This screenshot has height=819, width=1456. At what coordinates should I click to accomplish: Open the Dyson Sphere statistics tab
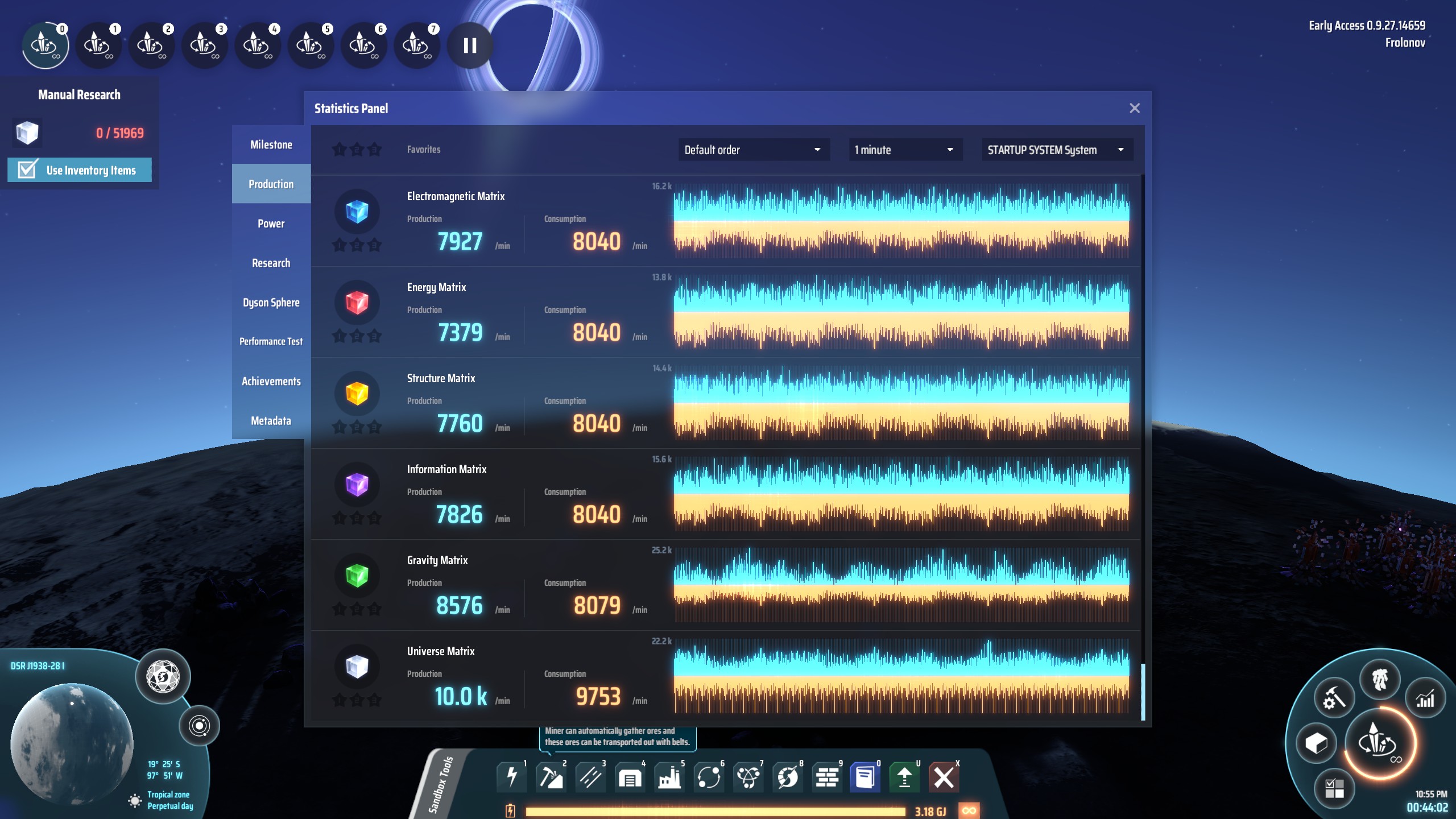[x=271, y=303]
